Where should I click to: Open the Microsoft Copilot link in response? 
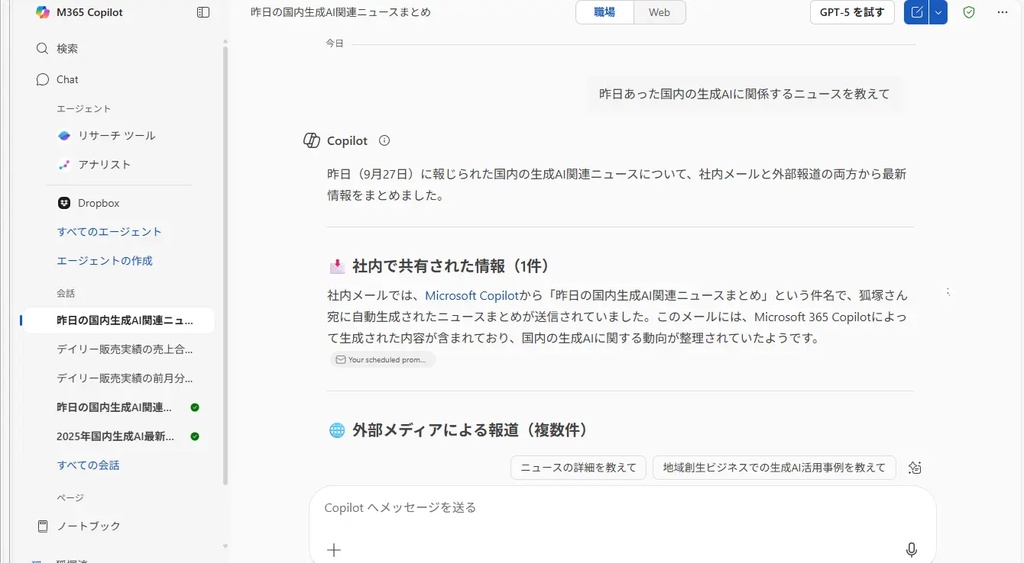[x=472, y=295]
